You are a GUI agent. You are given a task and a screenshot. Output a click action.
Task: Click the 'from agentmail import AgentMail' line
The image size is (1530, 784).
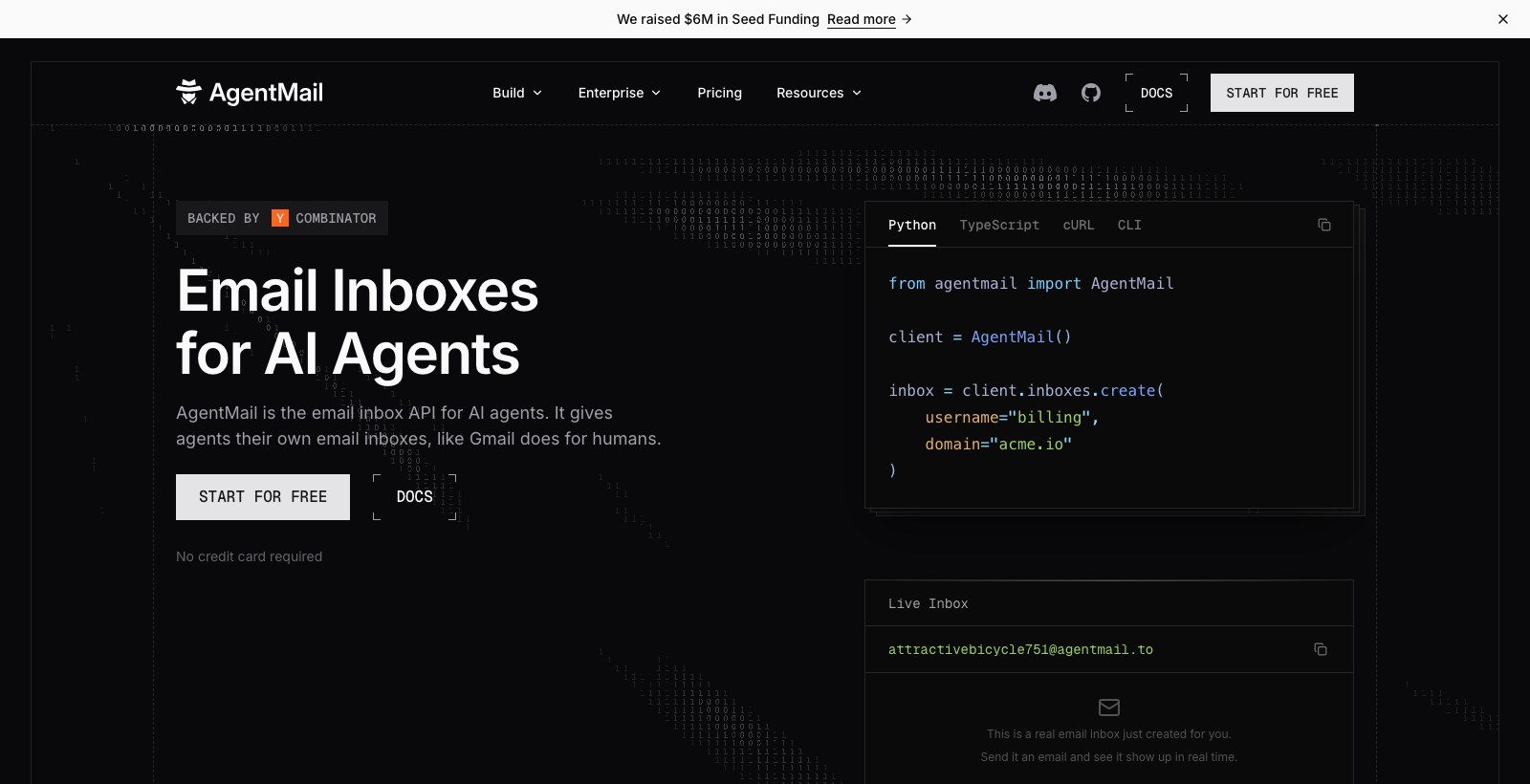pyautogui.click(x=1031, y=283)
